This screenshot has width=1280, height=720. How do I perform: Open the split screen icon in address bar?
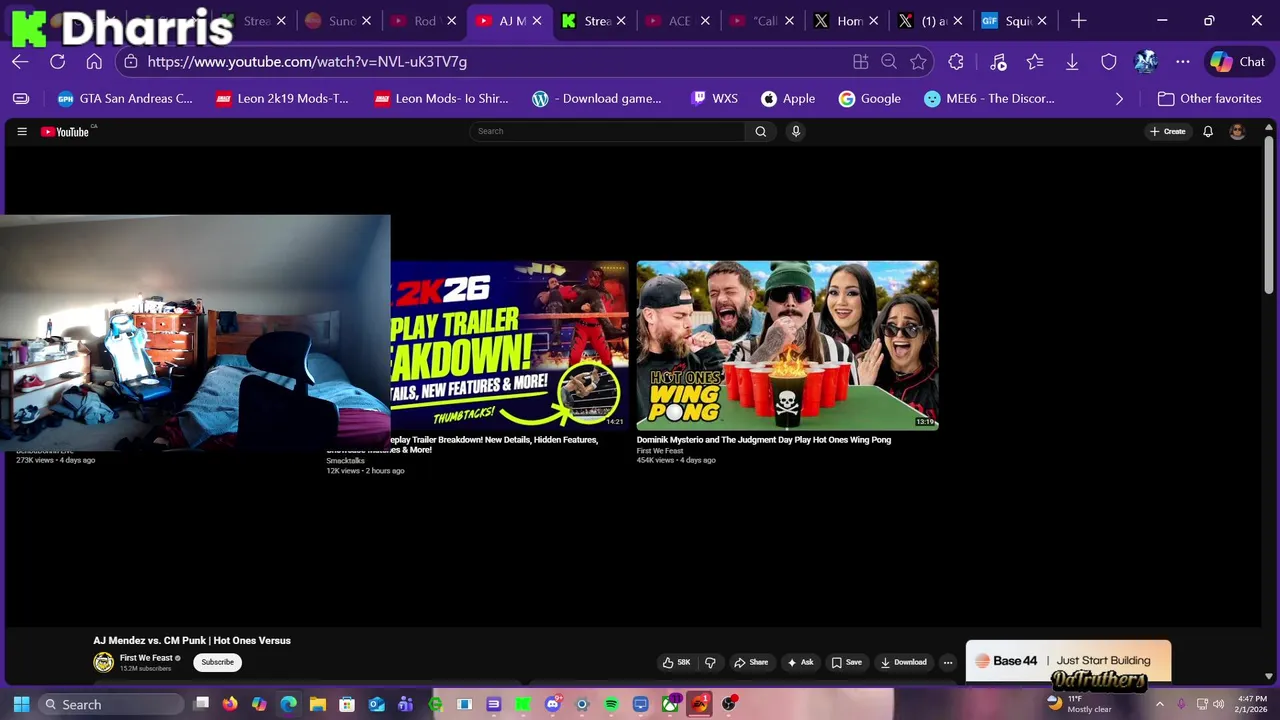coord(860,62)
